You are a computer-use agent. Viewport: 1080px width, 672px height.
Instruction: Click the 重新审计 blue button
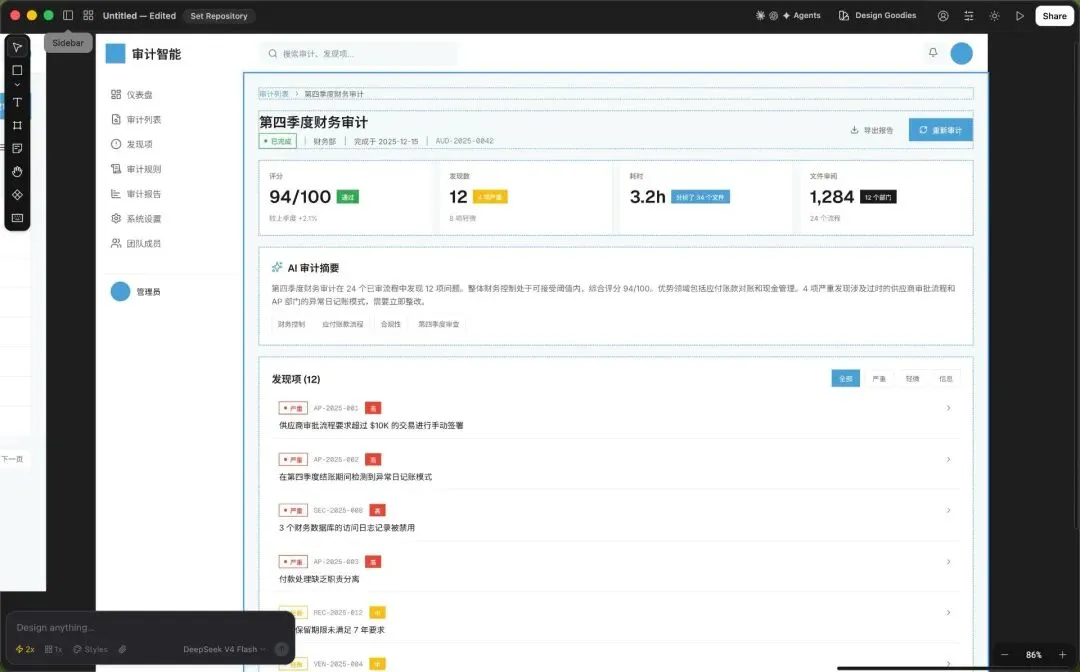[940, 130]
